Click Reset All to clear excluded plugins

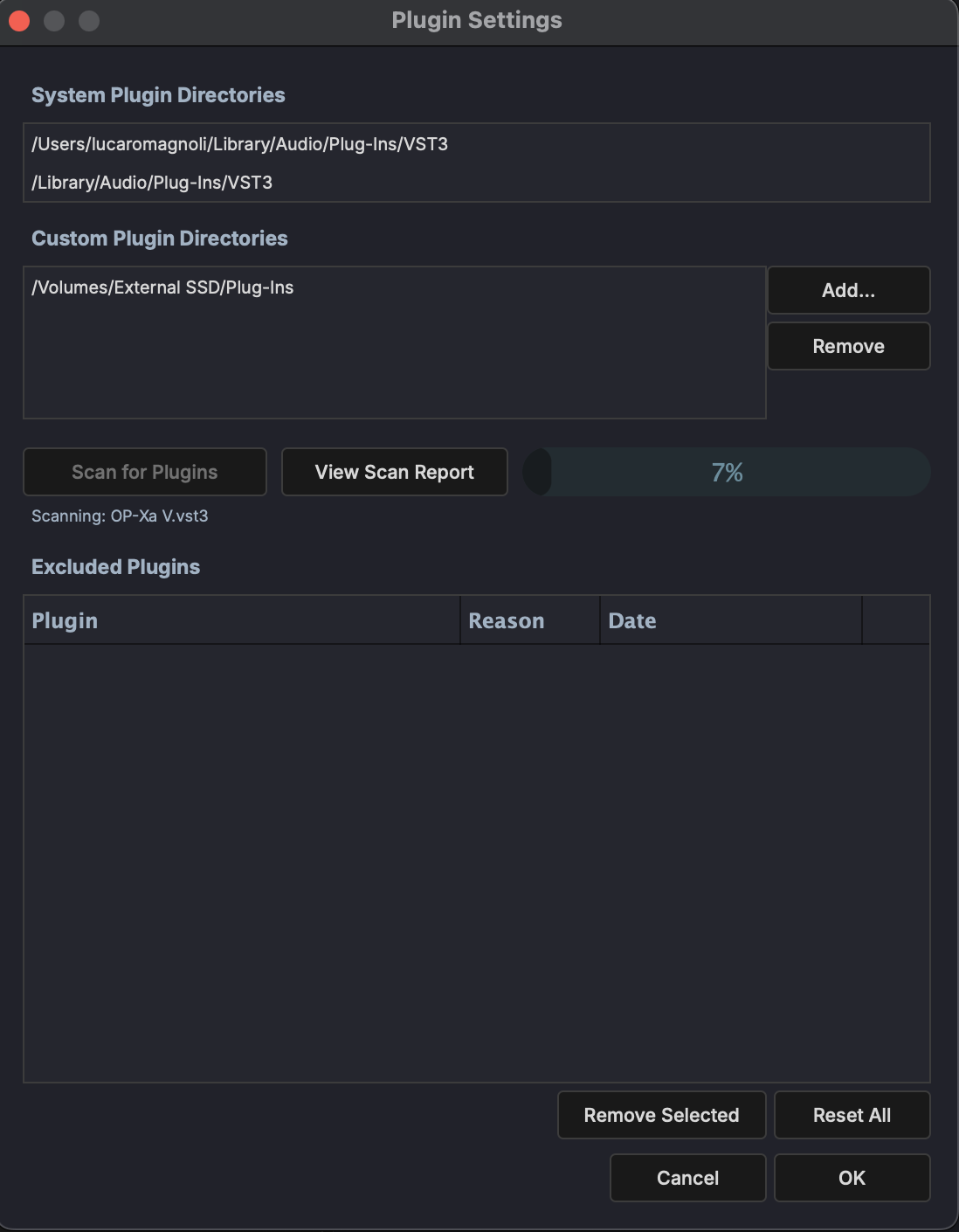[x=852, y=1115]
